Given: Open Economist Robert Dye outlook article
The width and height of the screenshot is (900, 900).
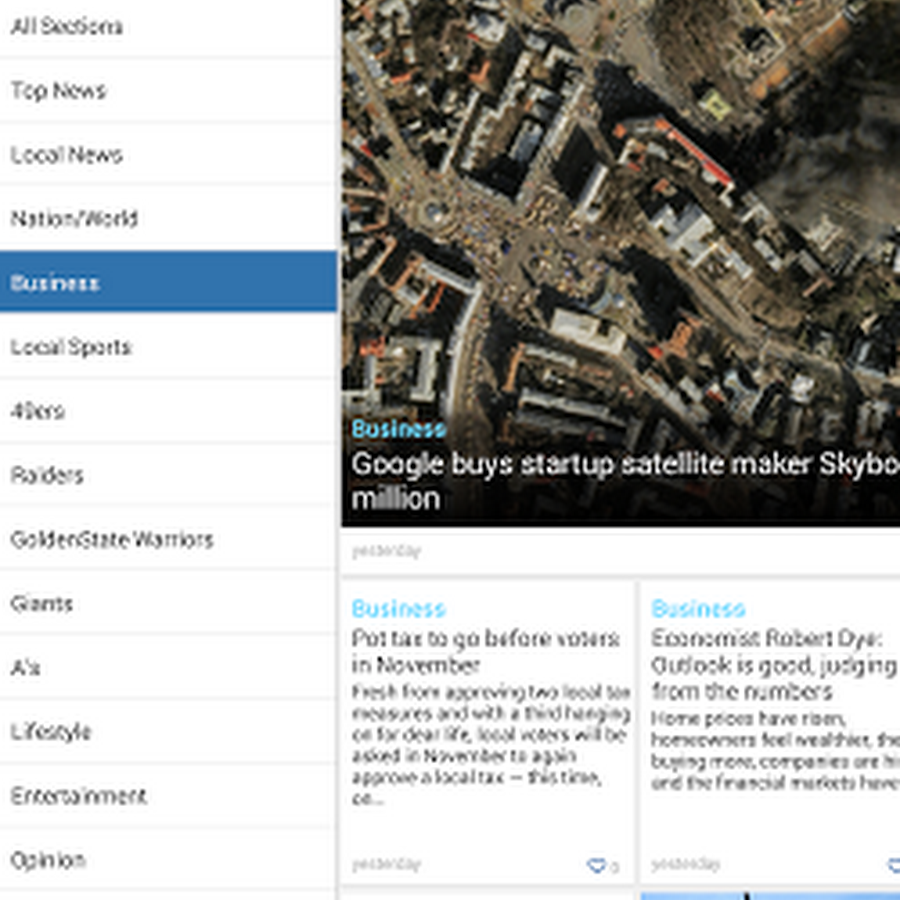Looking at the screenshot, I should point(775,665).
